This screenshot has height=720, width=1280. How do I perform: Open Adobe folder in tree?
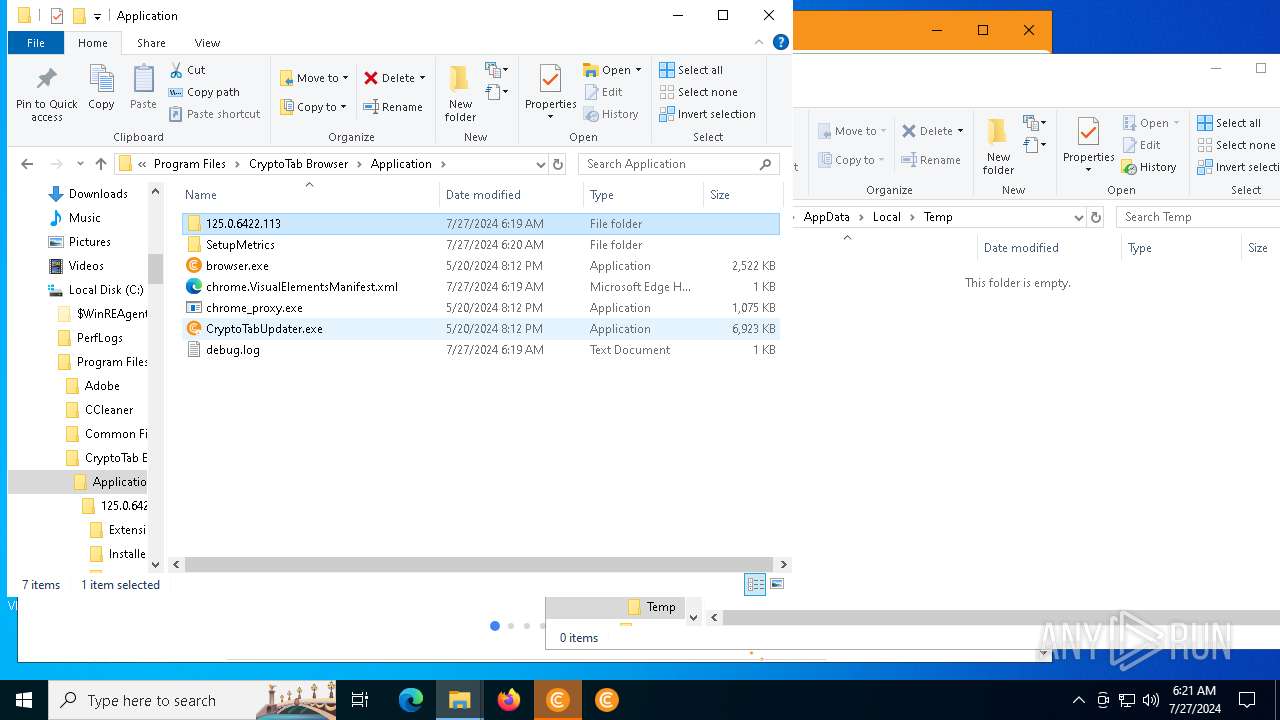click(x=101, y=386)
